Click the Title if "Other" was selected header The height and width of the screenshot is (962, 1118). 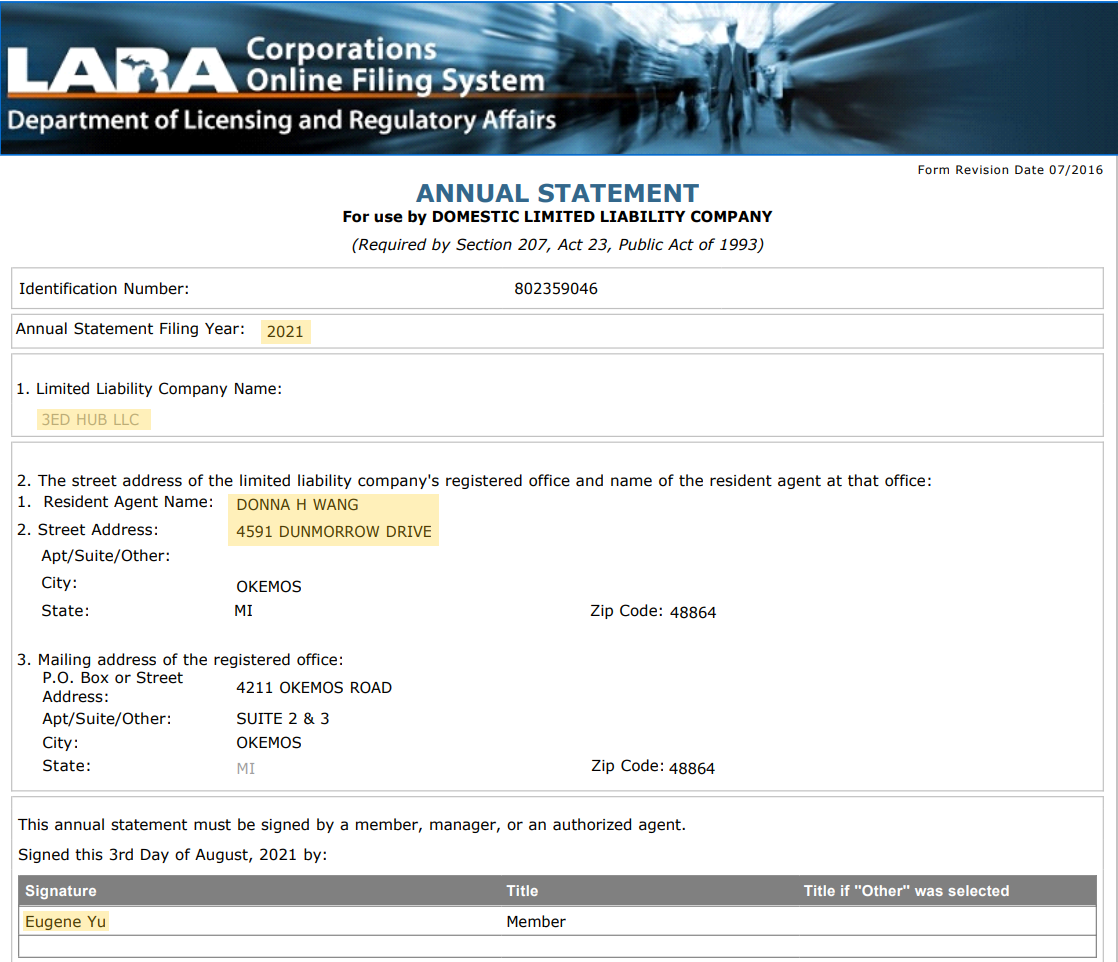pyautogui.click(x=906, y=891)
